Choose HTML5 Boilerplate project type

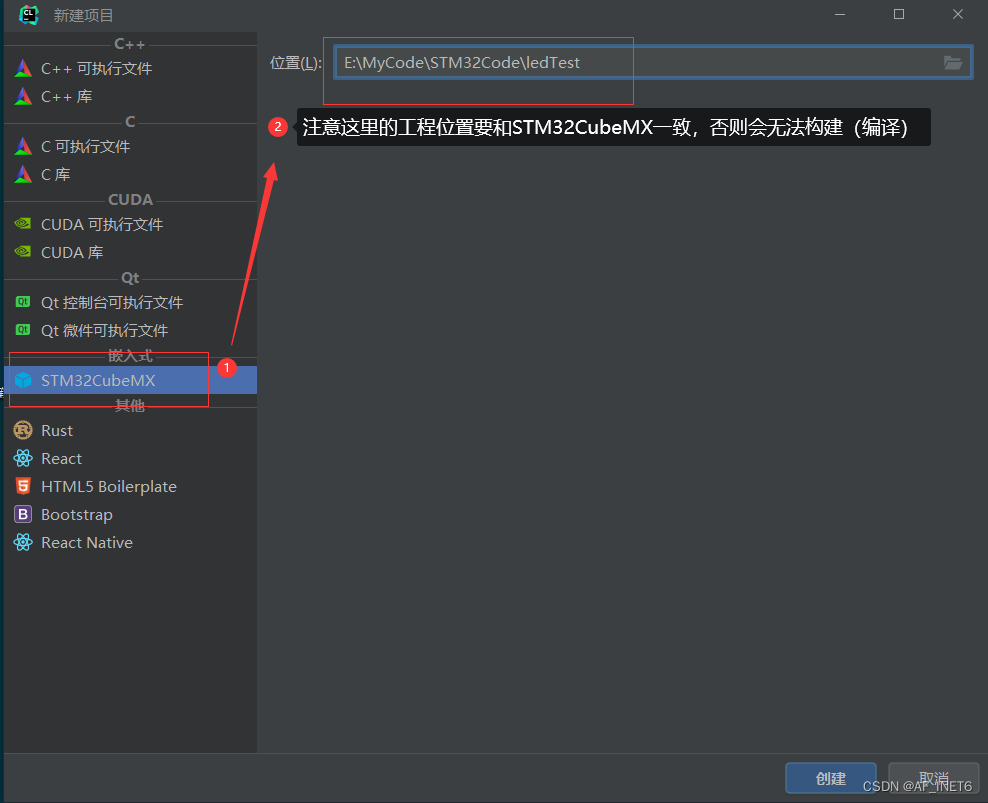click(x=130, y=487)
